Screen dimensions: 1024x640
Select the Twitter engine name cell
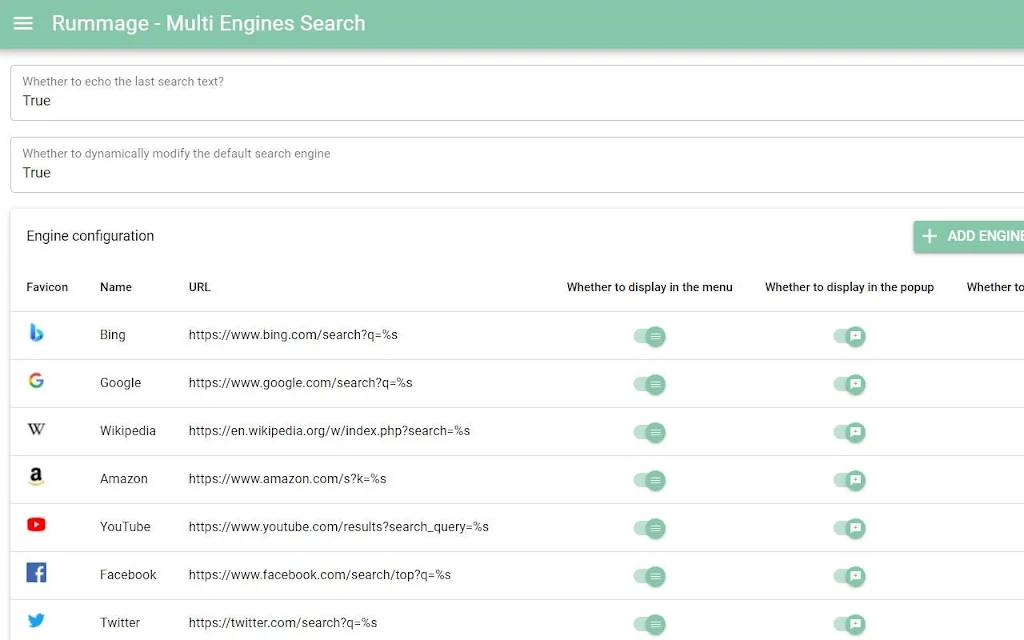(x=120, y=623)
